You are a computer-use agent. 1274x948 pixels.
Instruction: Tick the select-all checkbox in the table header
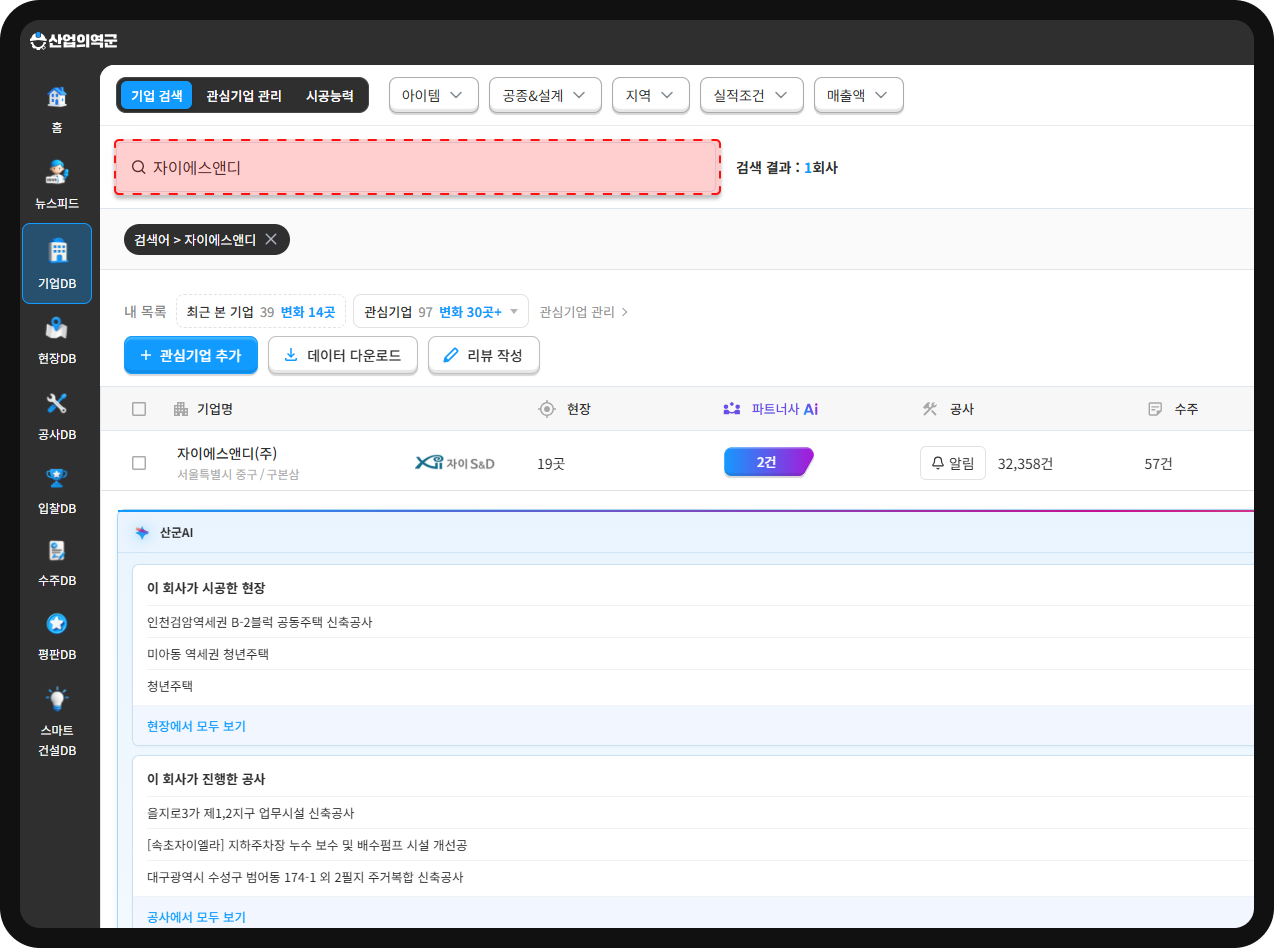139,409
